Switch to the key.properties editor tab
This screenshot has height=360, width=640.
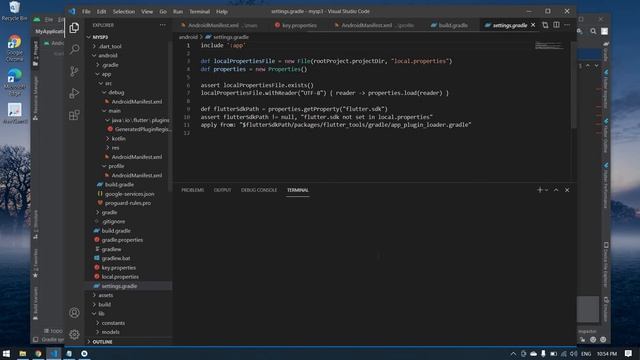tap(296, 25)
